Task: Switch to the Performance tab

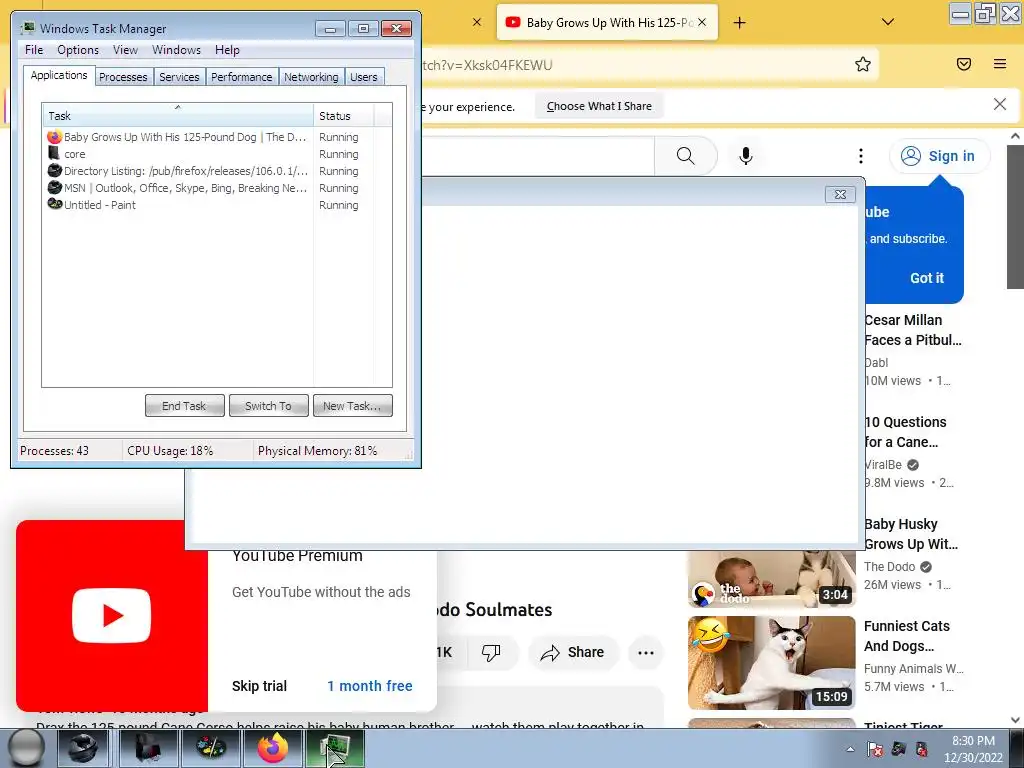Action: tap(242, 77)
